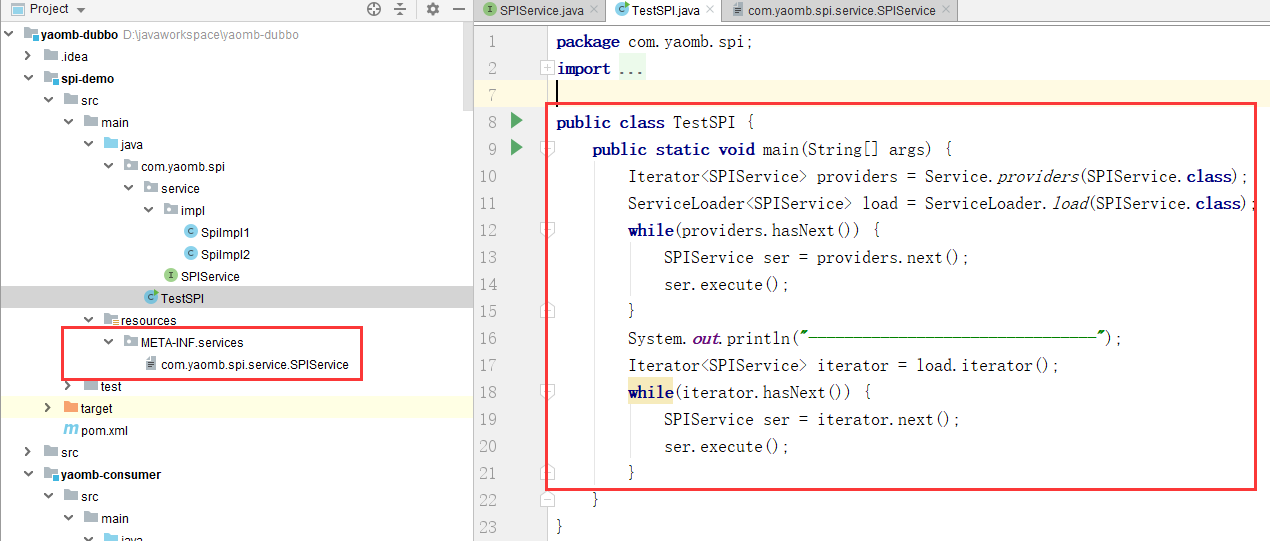Click the resources folder icon
Image resolution: width=1270 pixels, height=541 pixels.
(x=111, y=320)
